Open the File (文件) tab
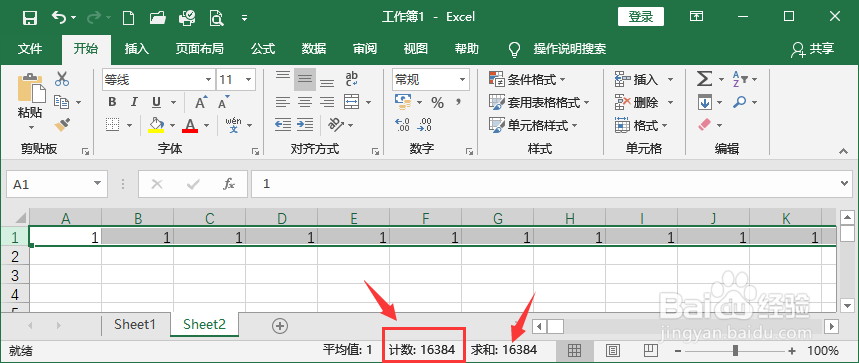The width and height of the screenshot is (859, 363). pyautogui.click(x=30, y=49)
